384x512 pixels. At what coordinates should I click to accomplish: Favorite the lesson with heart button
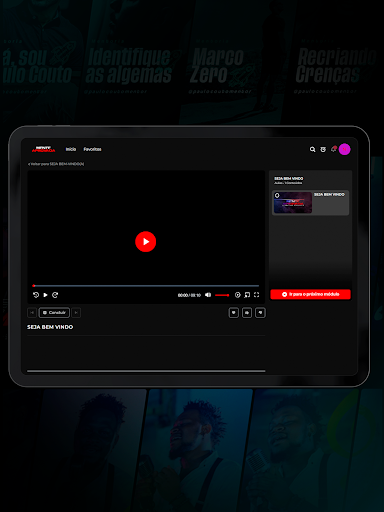[234, 313]
